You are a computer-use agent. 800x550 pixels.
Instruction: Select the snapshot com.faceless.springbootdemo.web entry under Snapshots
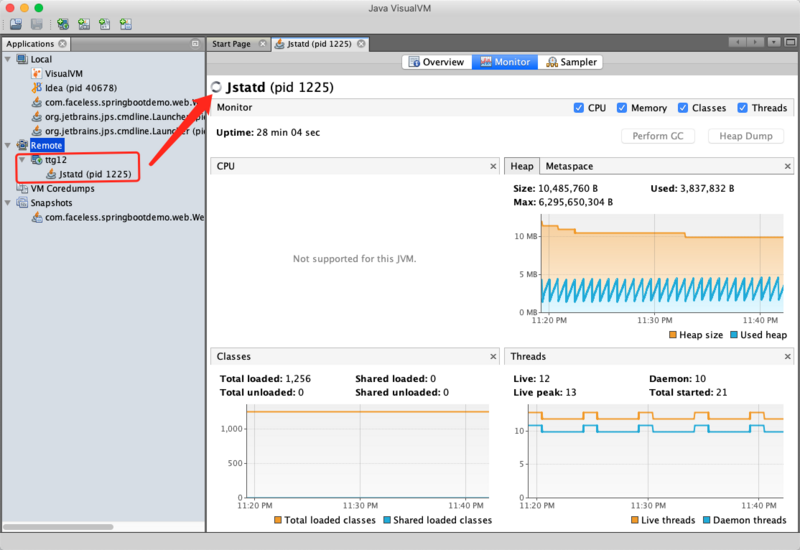(118, 217)
